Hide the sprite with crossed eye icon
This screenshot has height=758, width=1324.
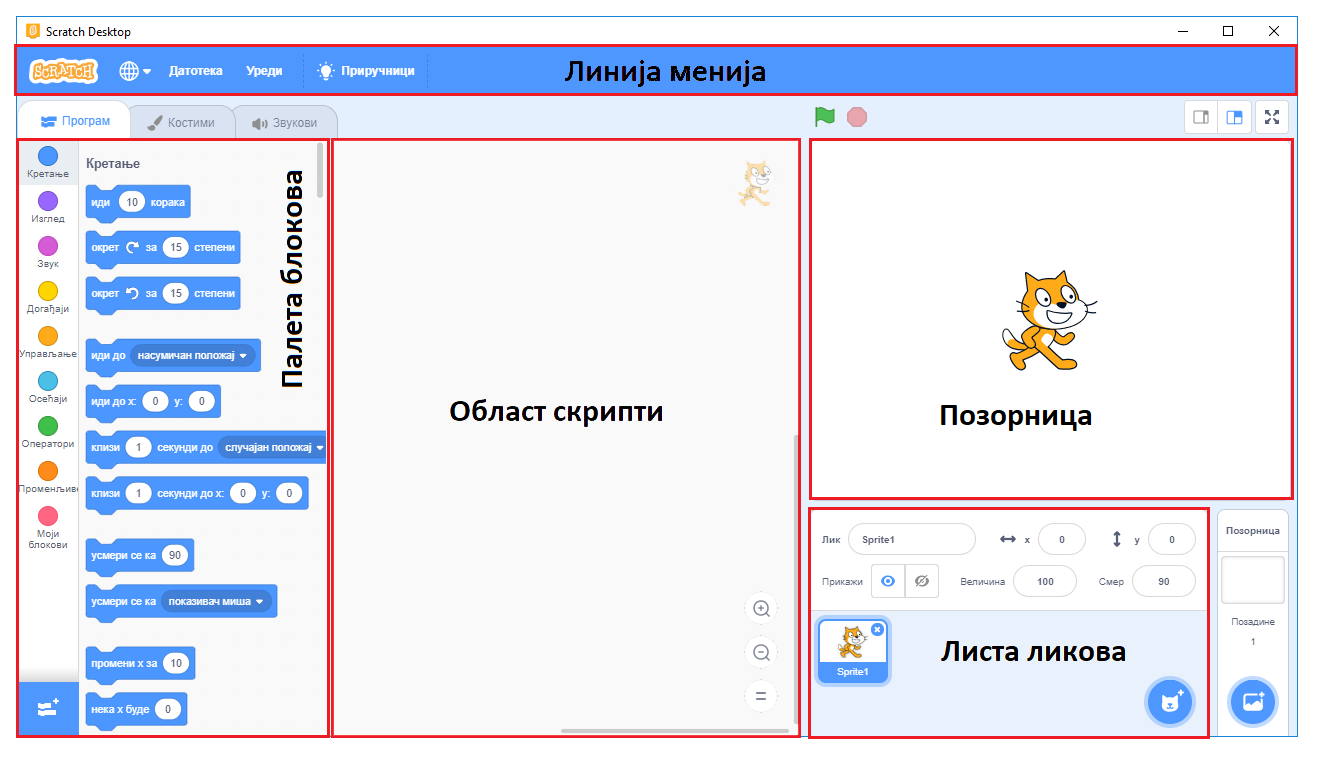point(922,581)
